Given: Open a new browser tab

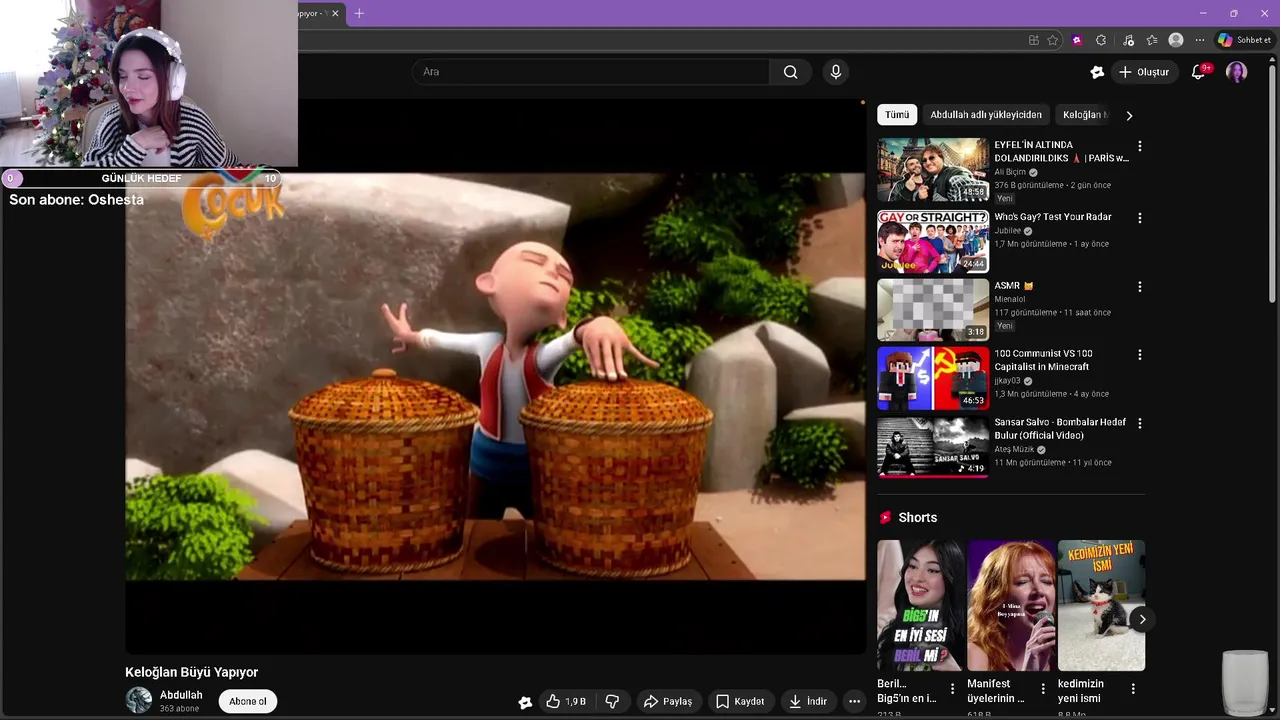Looking at the screenshot, I should pos(359,13).
